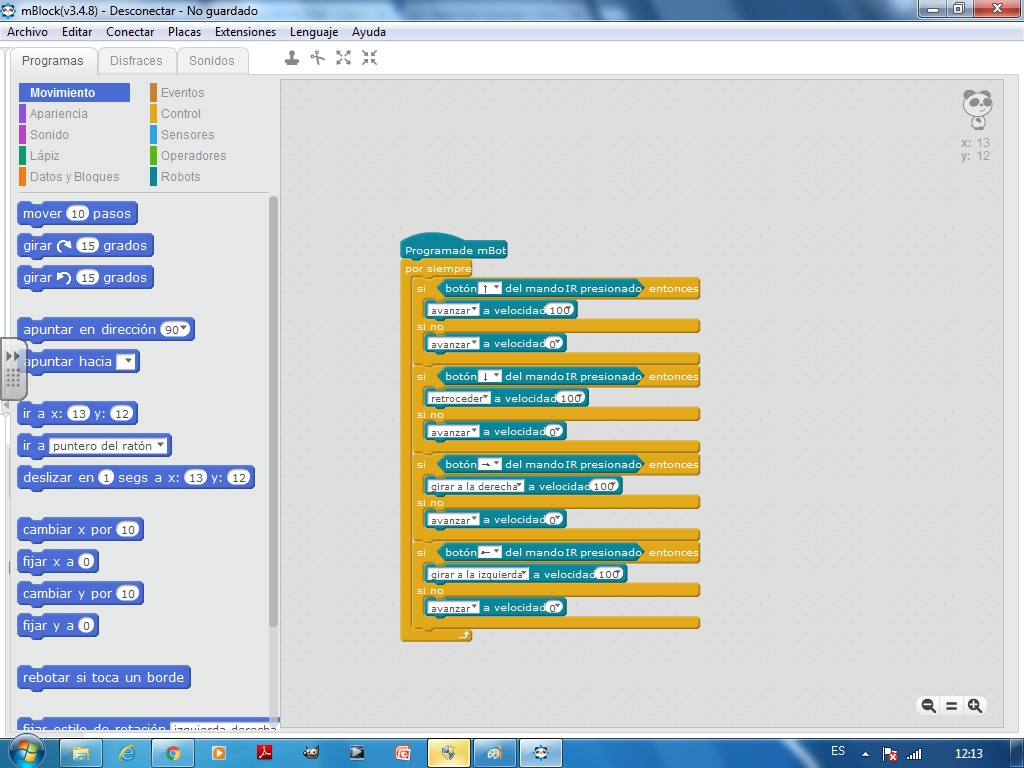Click the shrink sprite icon
The height and width of the screenshot is (768, 1024).
coord(370,58)
